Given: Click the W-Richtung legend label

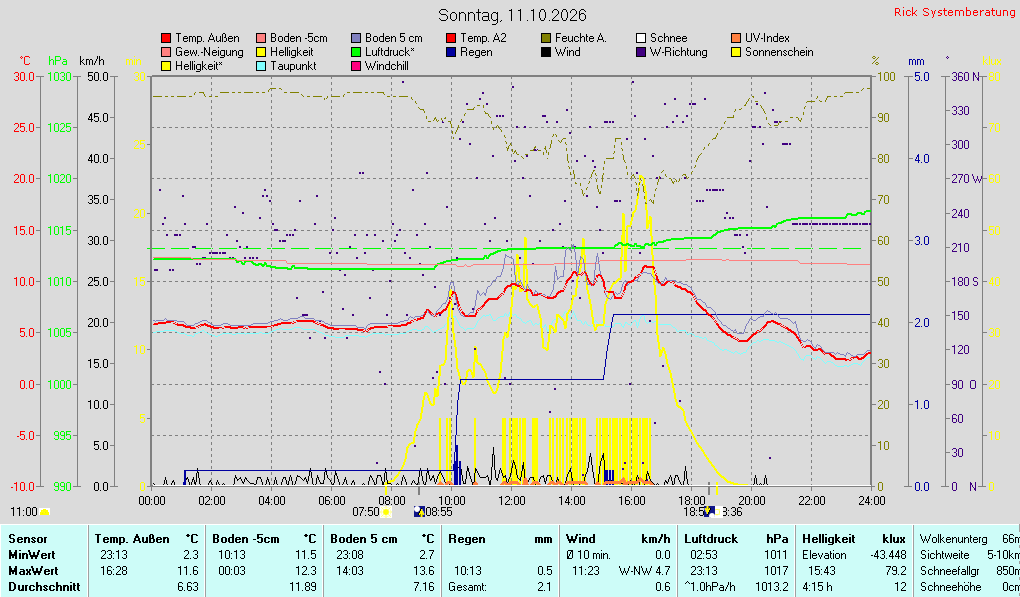Looking at the screenshot, I should [678, 52].
